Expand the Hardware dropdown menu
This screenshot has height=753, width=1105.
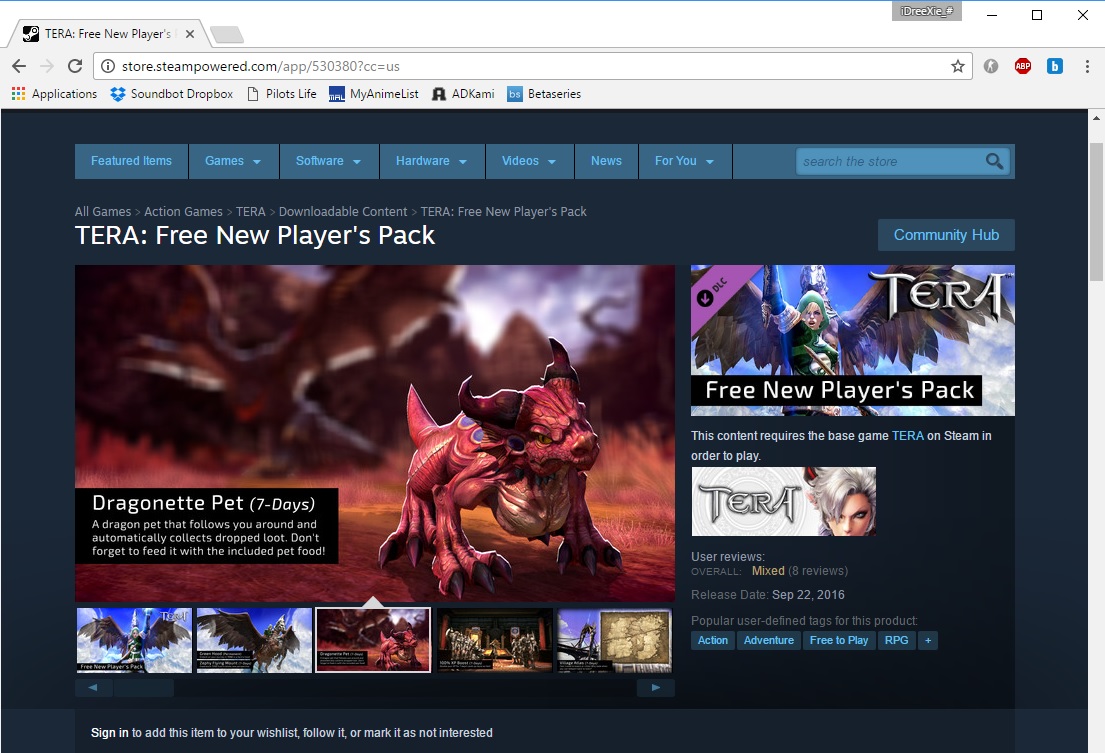pyautogui.click(x=431, y=161)
